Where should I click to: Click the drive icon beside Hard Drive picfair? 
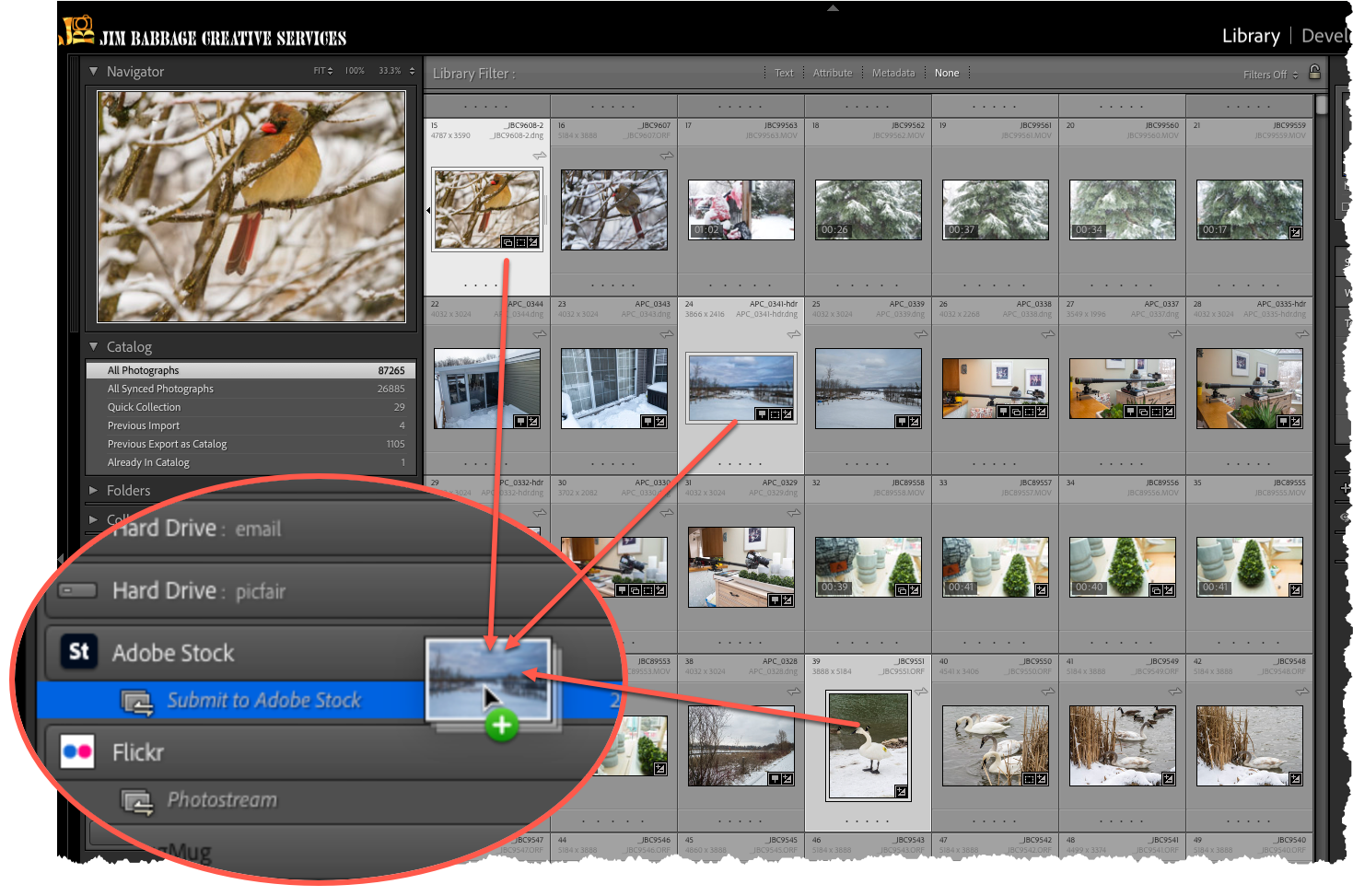click(x=78, y=590)
